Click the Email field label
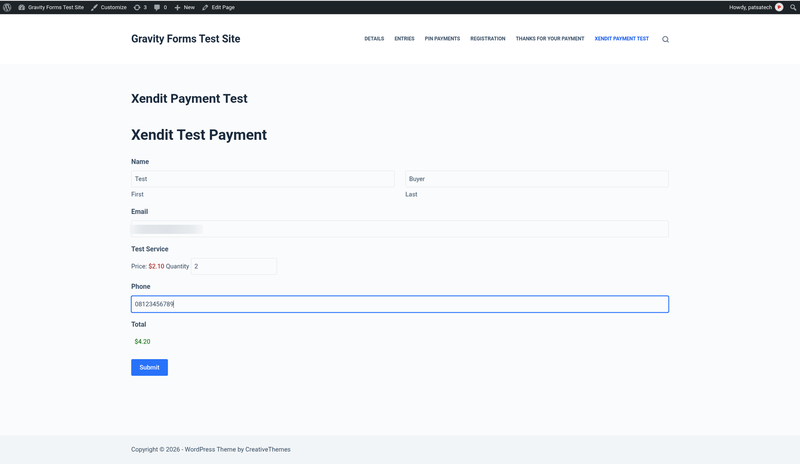The height and width of the screenshot is (464, 800). click(139, 211)
